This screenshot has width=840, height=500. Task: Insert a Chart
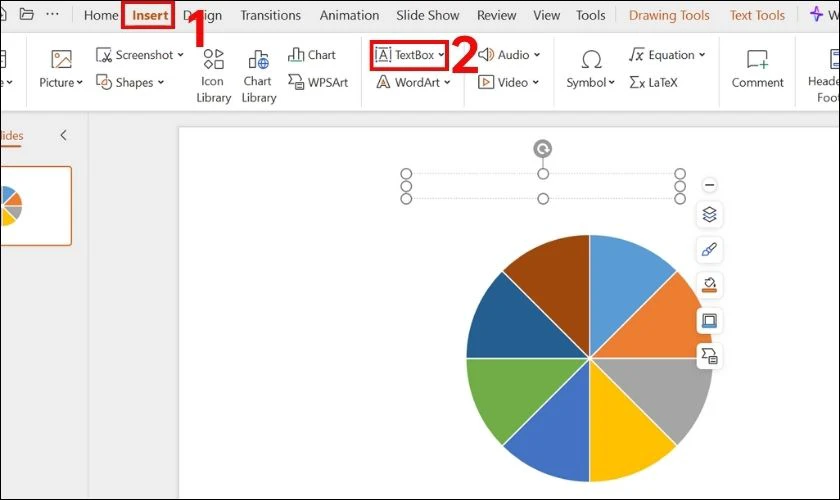coord(312,55)
